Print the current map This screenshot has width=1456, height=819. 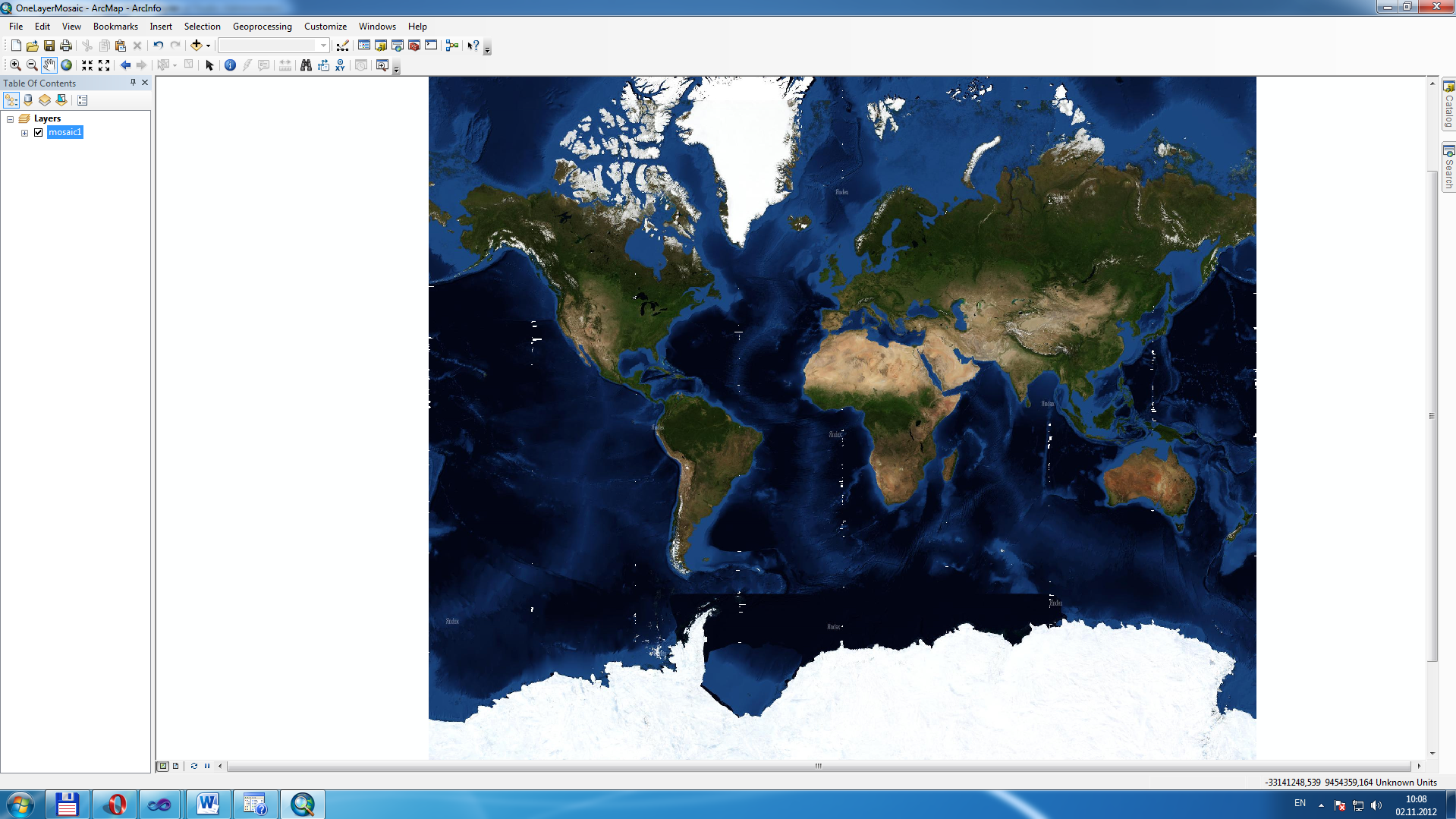click(66, 46)
